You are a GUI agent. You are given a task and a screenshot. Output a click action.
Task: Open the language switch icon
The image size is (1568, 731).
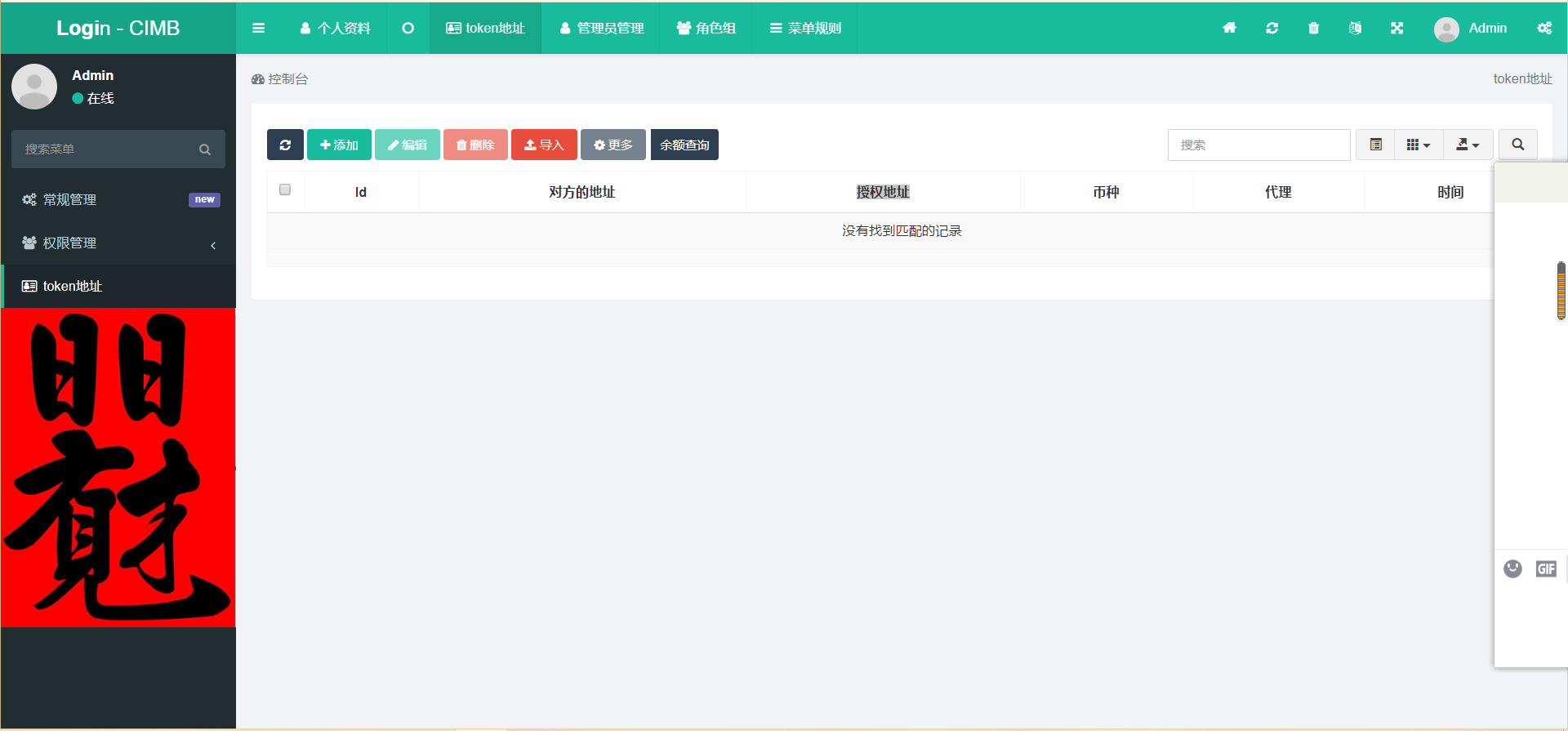[x=1355, y=28]
